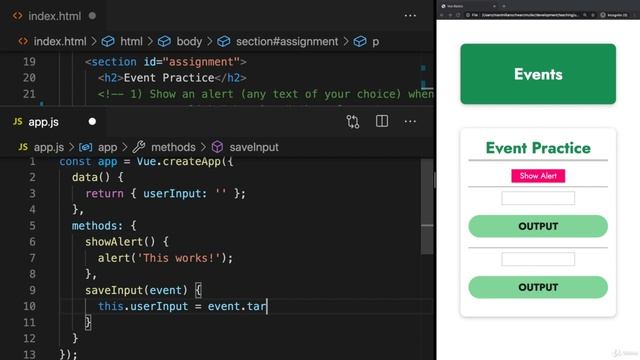Click the saveInput method name on line 9

point(114,290)
